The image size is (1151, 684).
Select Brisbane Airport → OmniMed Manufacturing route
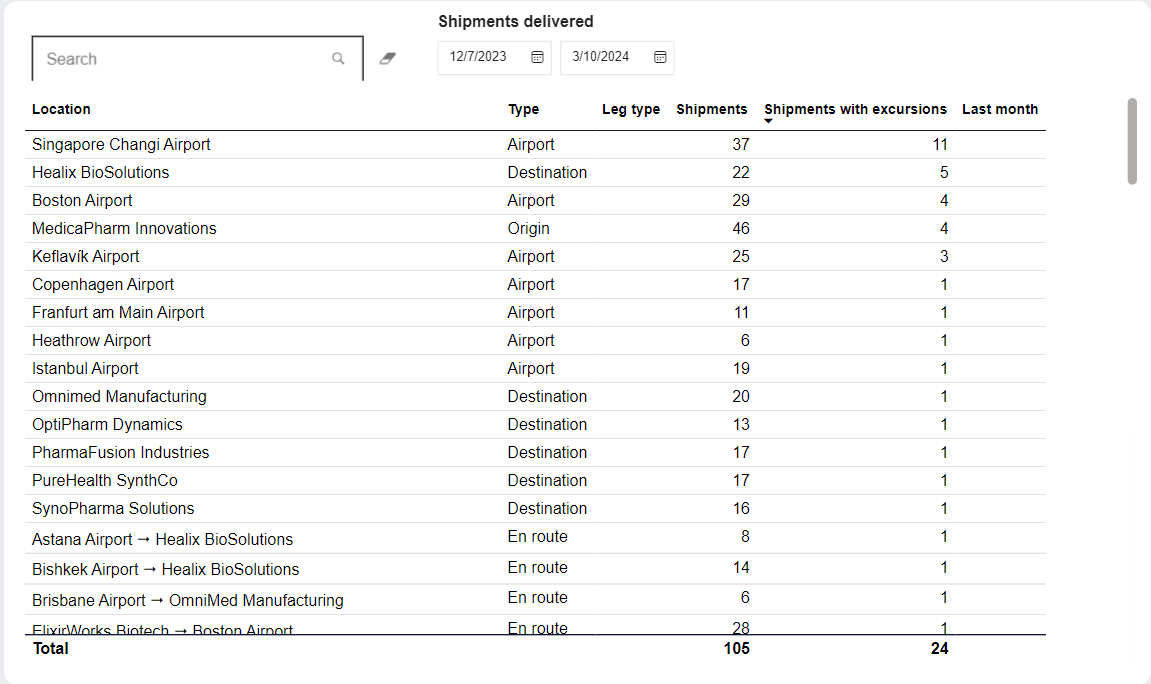click(535, 599)
